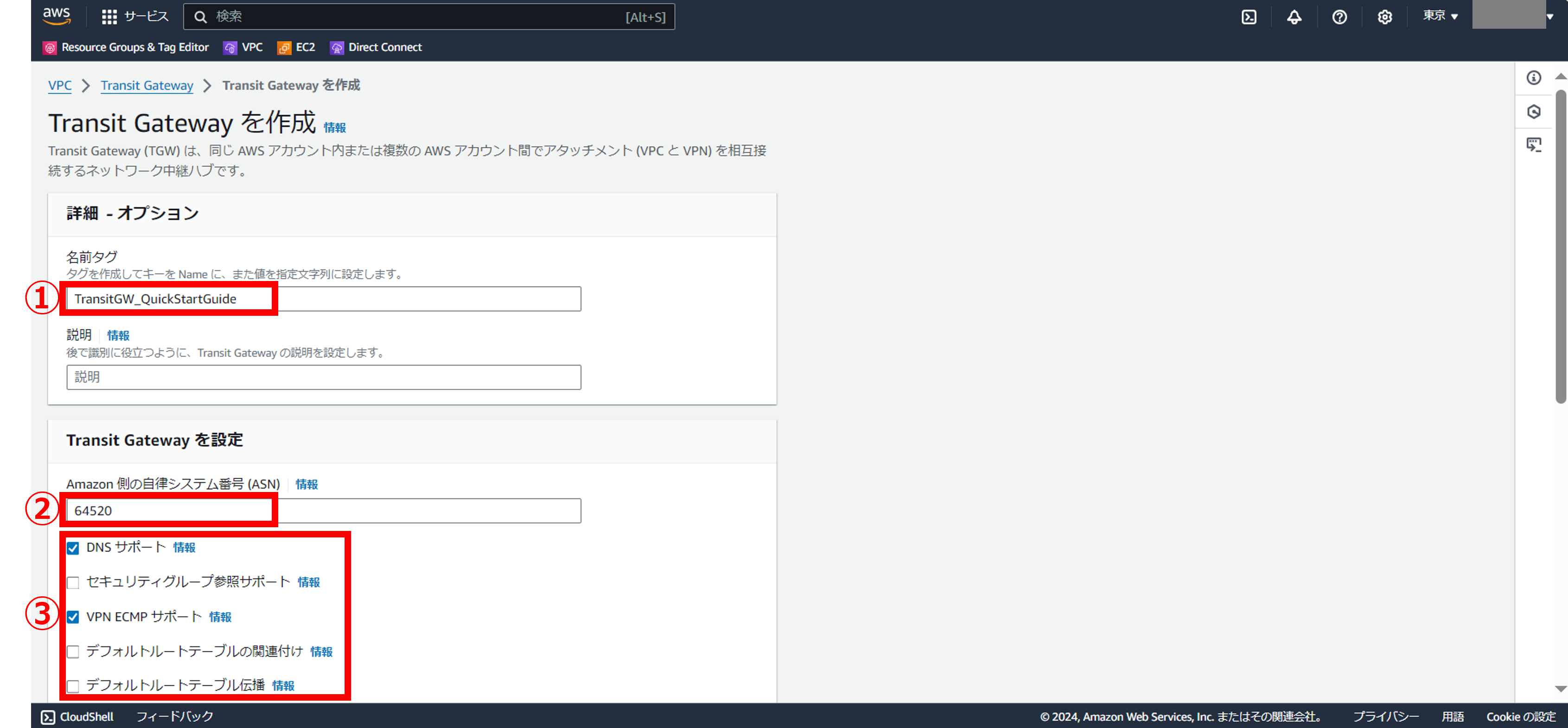Focus the top 検索 search box
Screen dimensions: 1568x728
(x=429, y=16)
